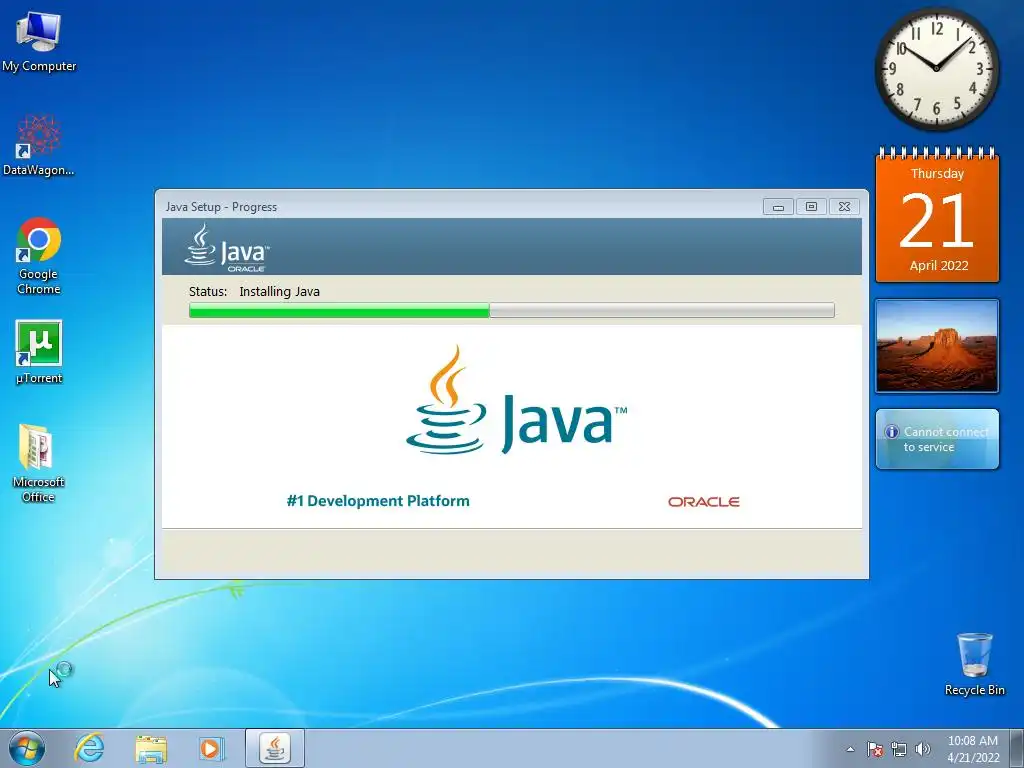Click the small Java Oracle logo in header
The height and width of the screenshot is (768, 1024).
click(x=227, y=248)
